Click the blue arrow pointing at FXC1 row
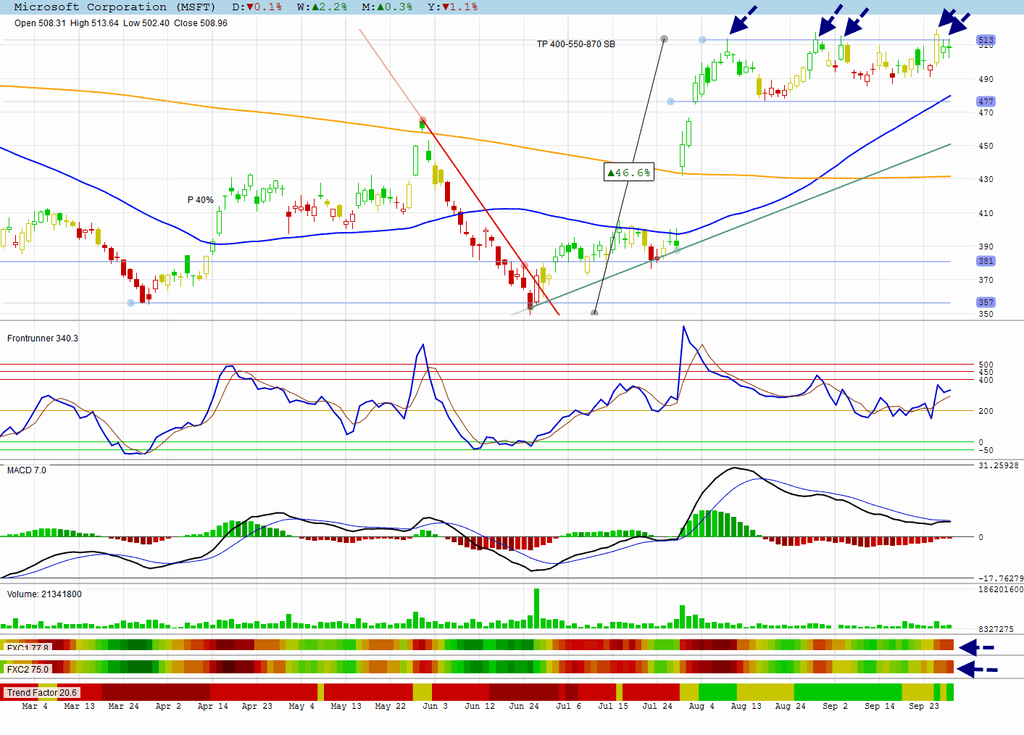 (976, 647)
